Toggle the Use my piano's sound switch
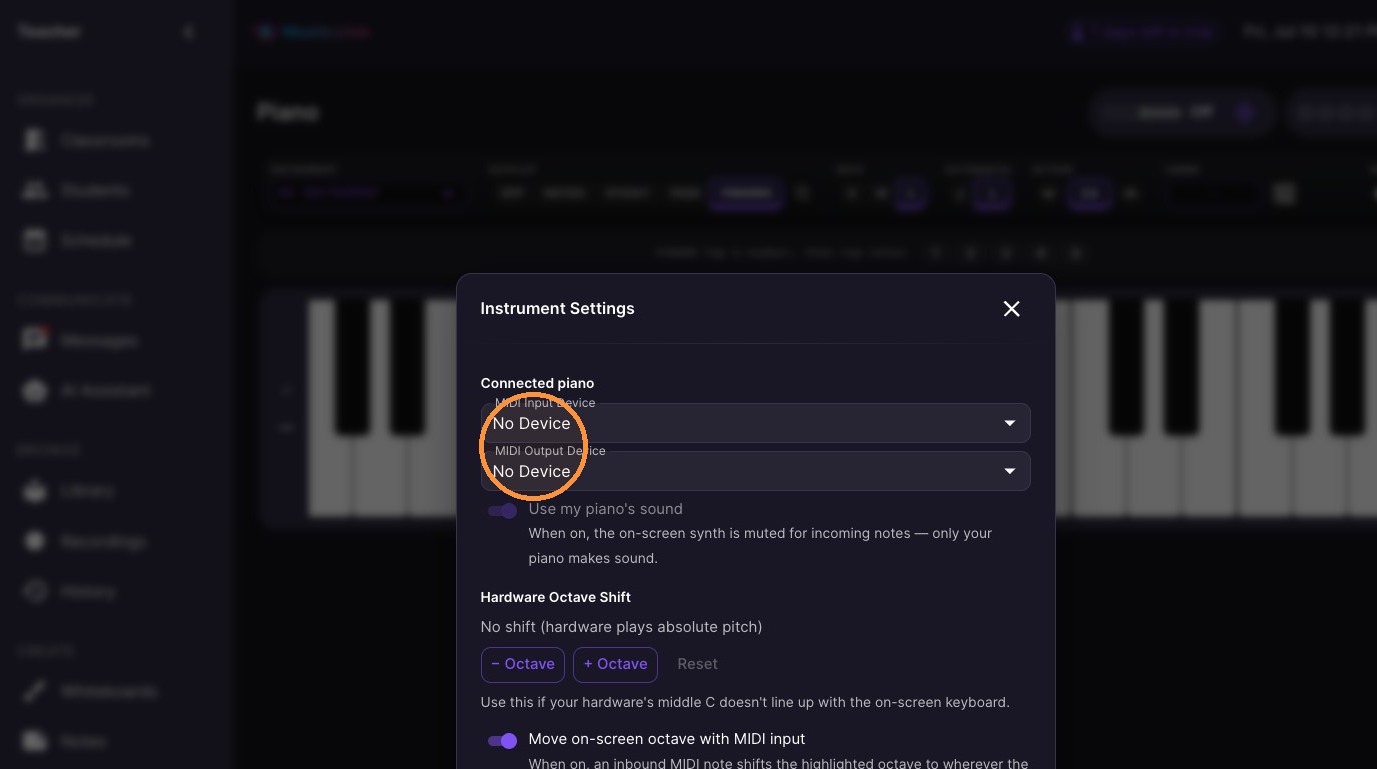Image resolution: width=1377 pixels, height=769 pixels. [502, 511]
